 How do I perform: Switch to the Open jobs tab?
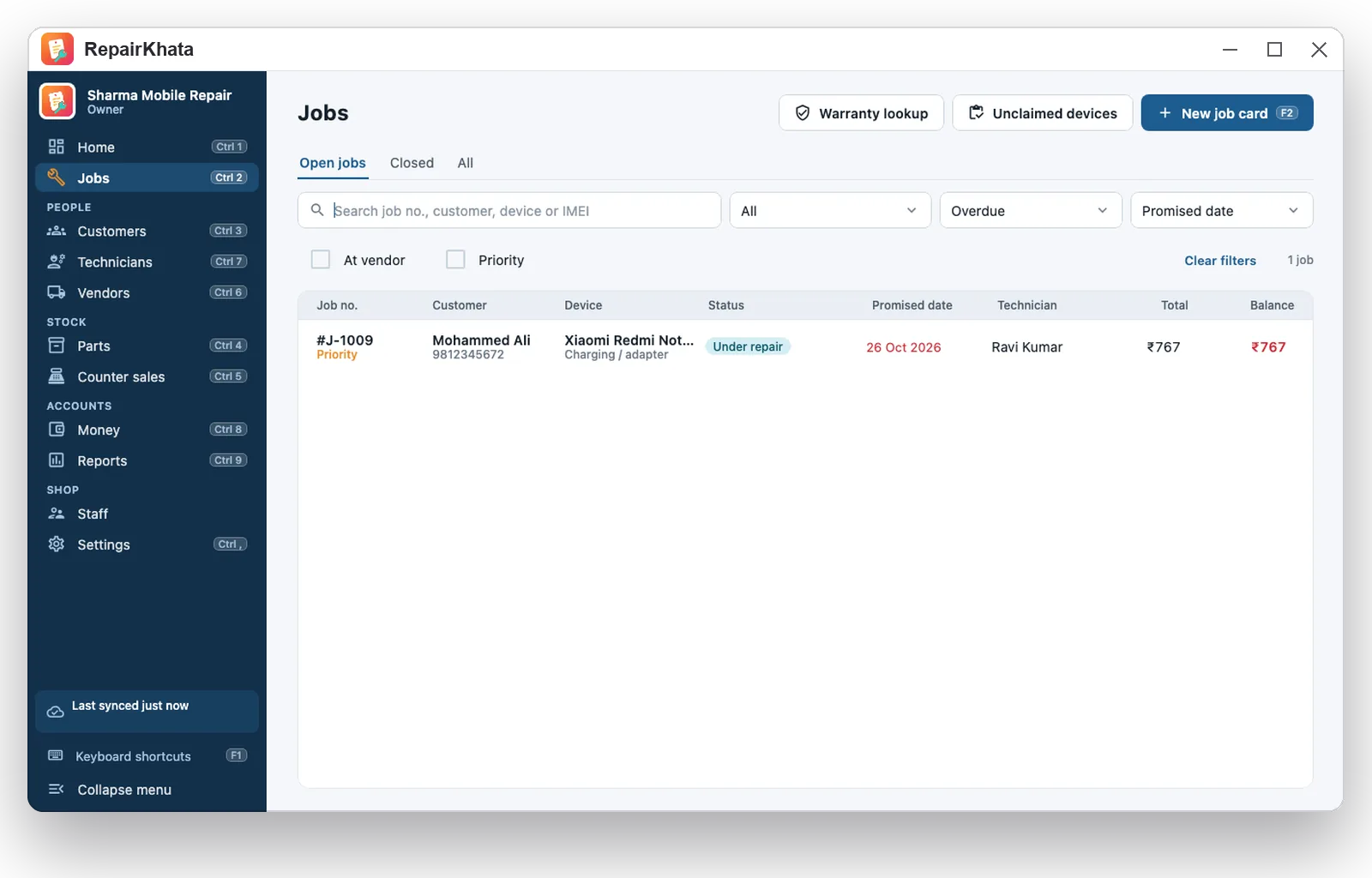(x=333, y=163)
